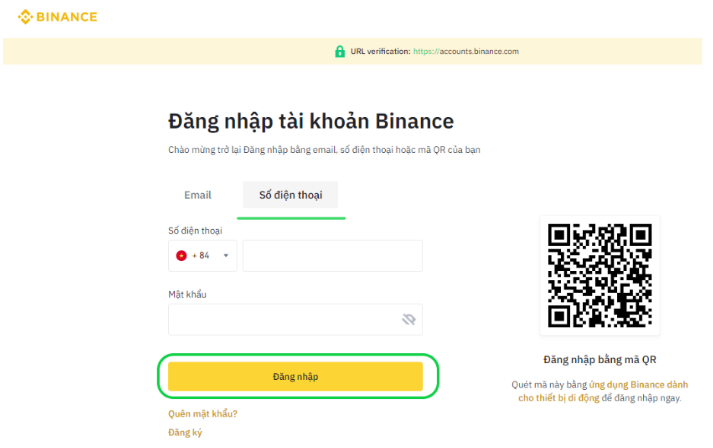Select the Số điện thoại tab

tap(291, 195)
